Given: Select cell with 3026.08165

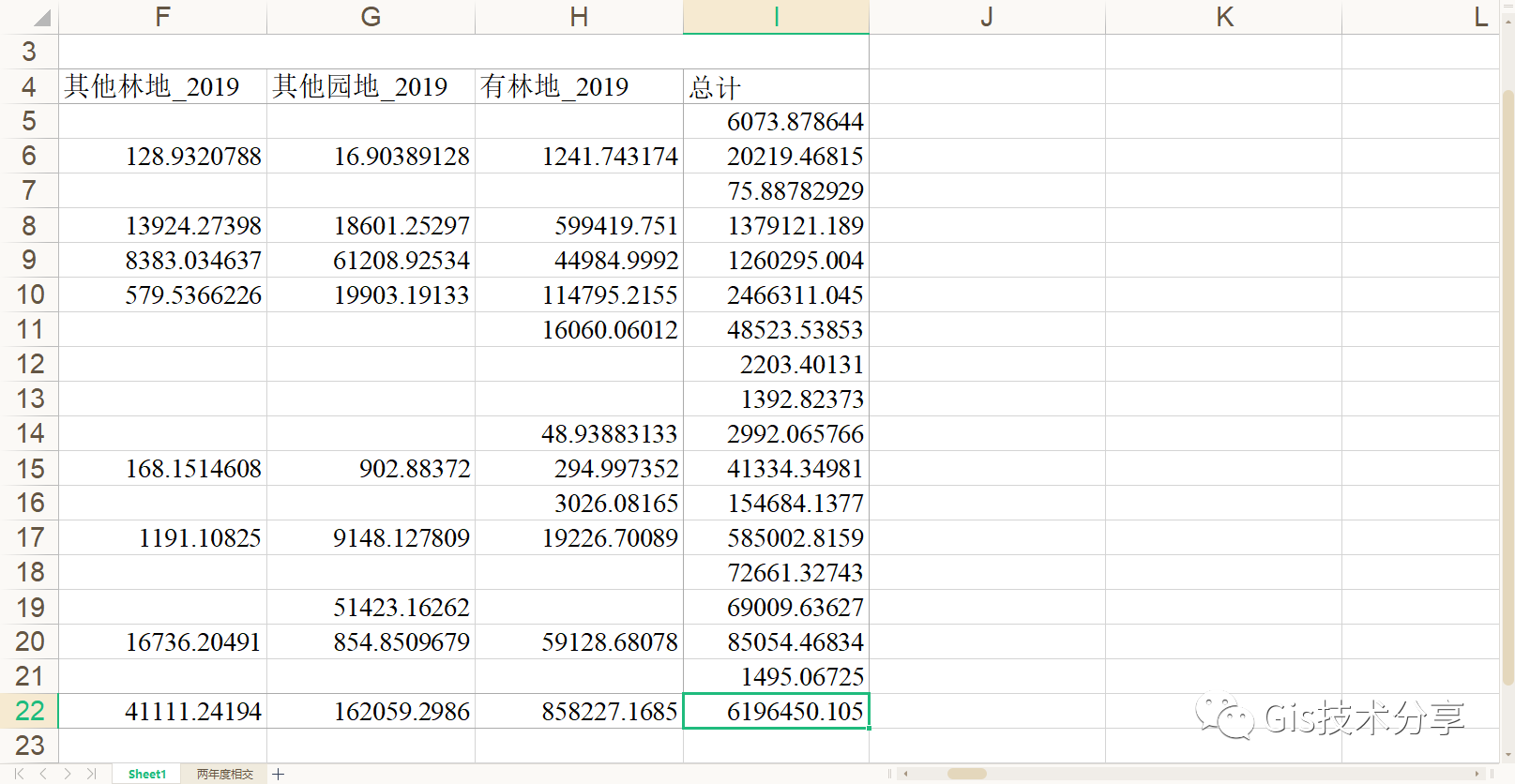Looking at the screenshot, I should pyautogui.click(x=580, y=503).
